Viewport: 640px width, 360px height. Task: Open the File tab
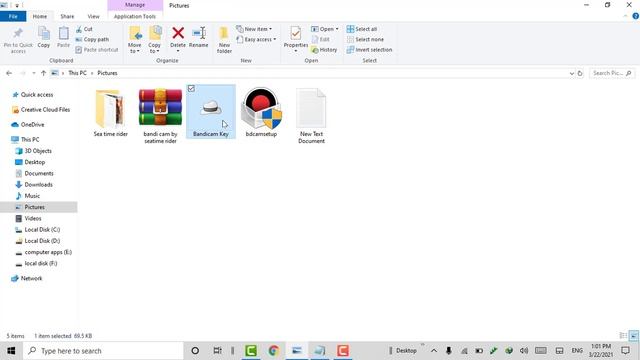point(13,16)
